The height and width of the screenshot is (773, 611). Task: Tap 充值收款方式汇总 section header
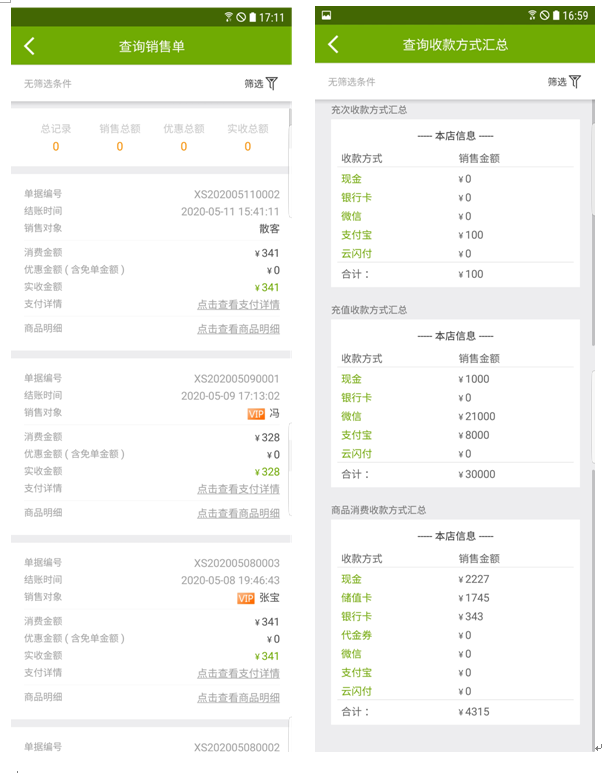(x=369, y=310)
